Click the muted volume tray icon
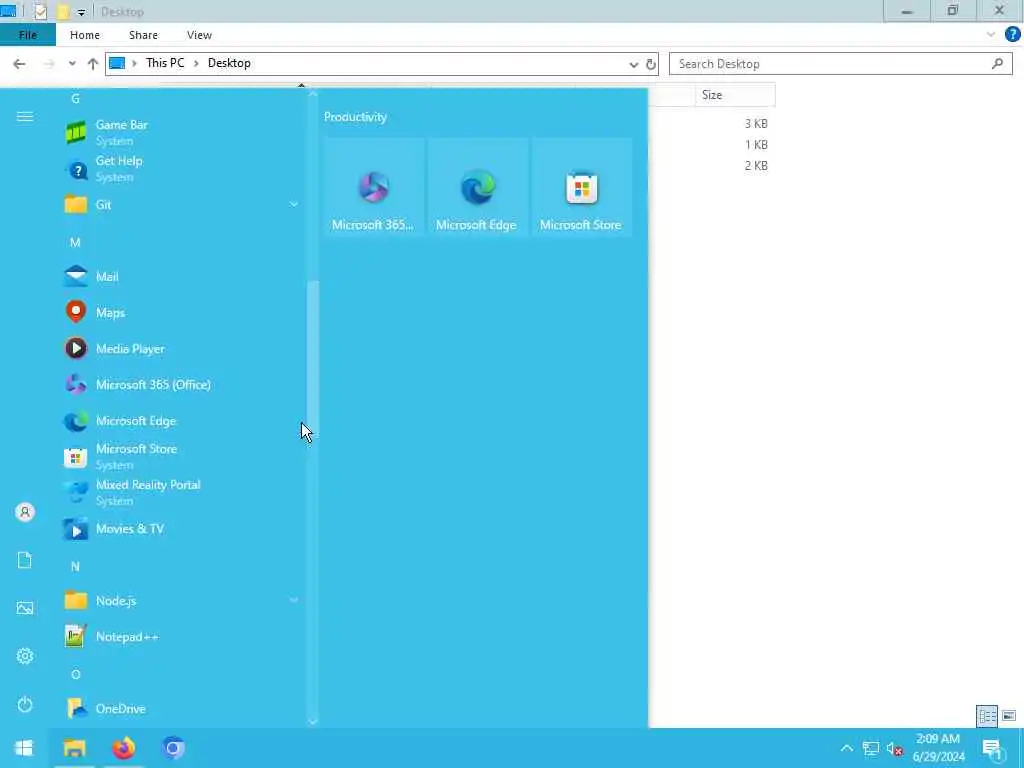 click(x=895, y=748)
